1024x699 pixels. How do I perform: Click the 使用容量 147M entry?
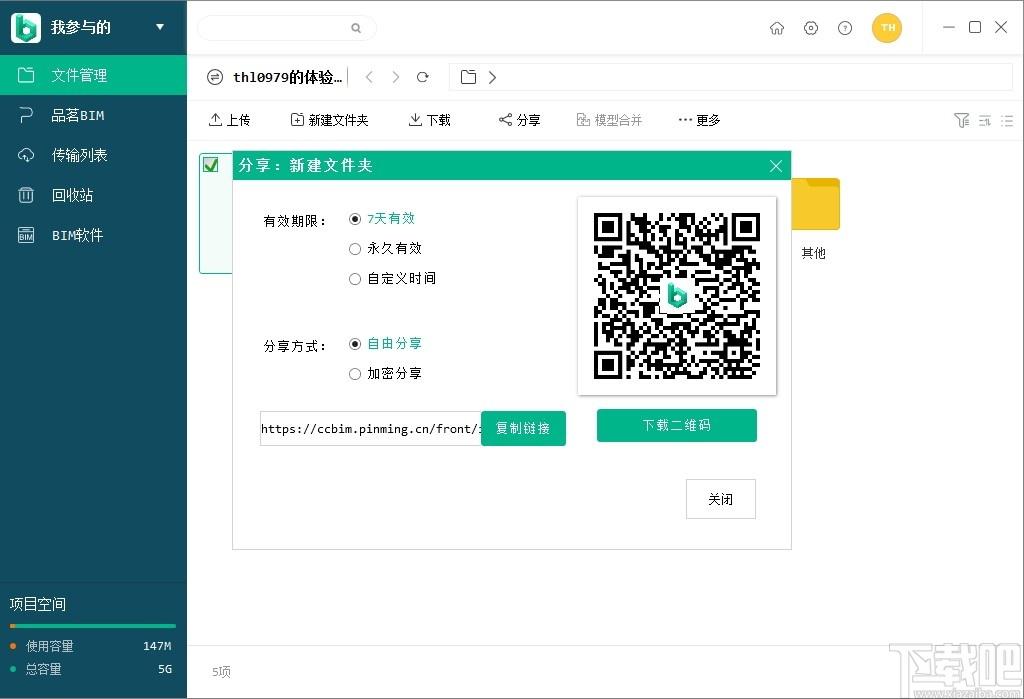pyautogui.click(x=91, y=646)
